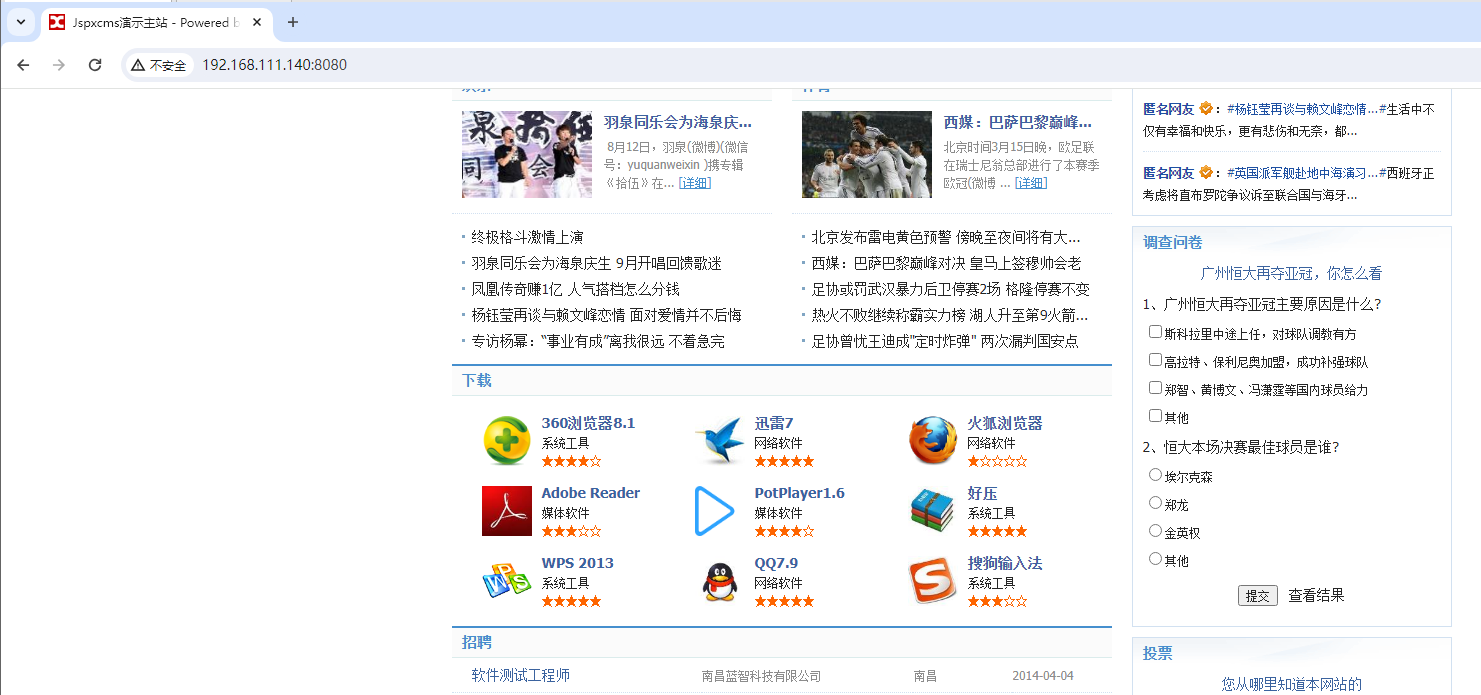Open 凤凰传奇赚1亿 news item

coord(575,289)
